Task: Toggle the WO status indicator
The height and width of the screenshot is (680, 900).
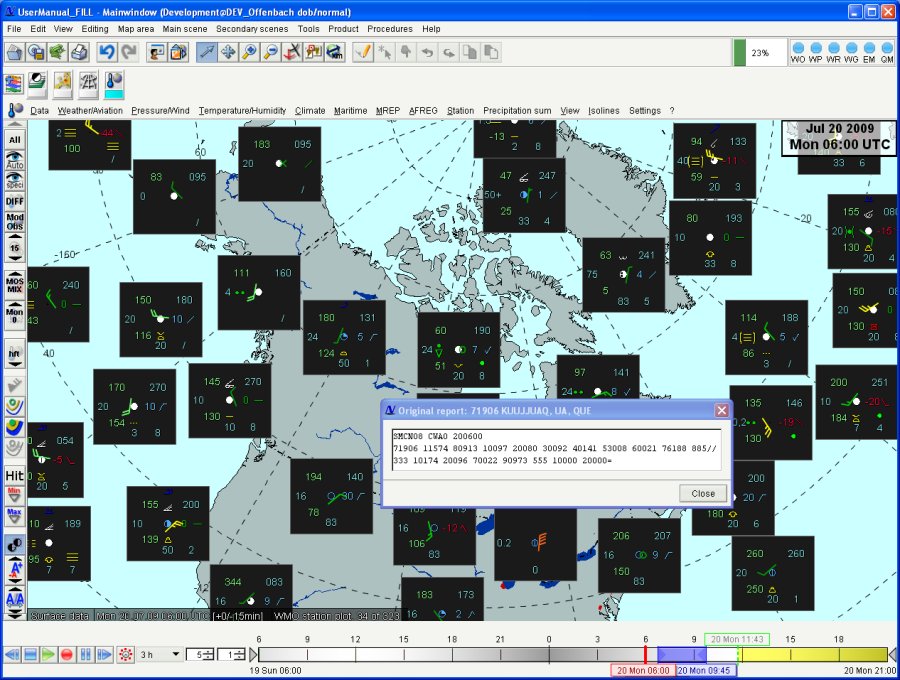Action: click(798, 52)
